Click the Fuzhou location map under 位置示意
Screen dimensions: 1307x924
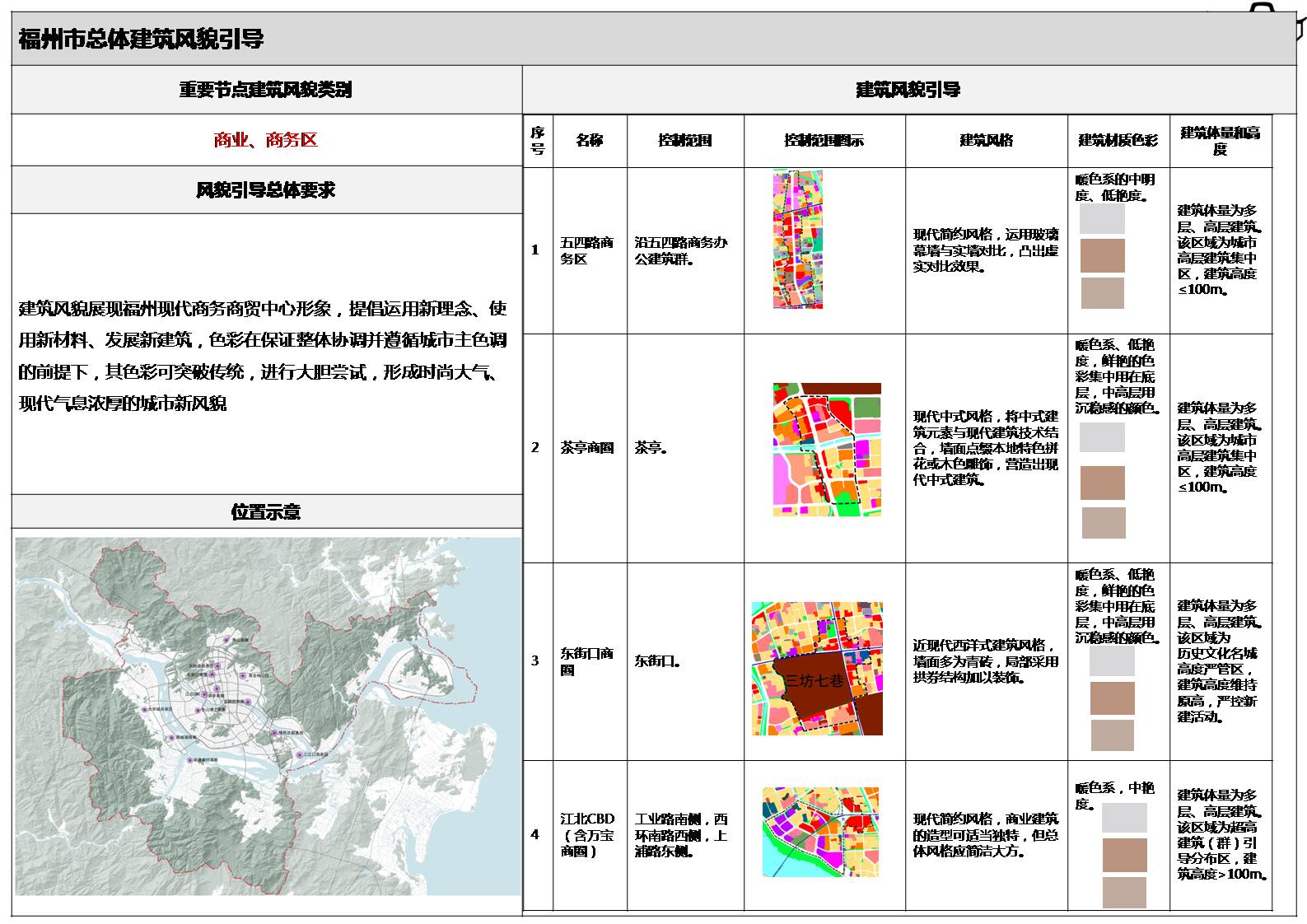pyautogui.click(x=268, y=716)
